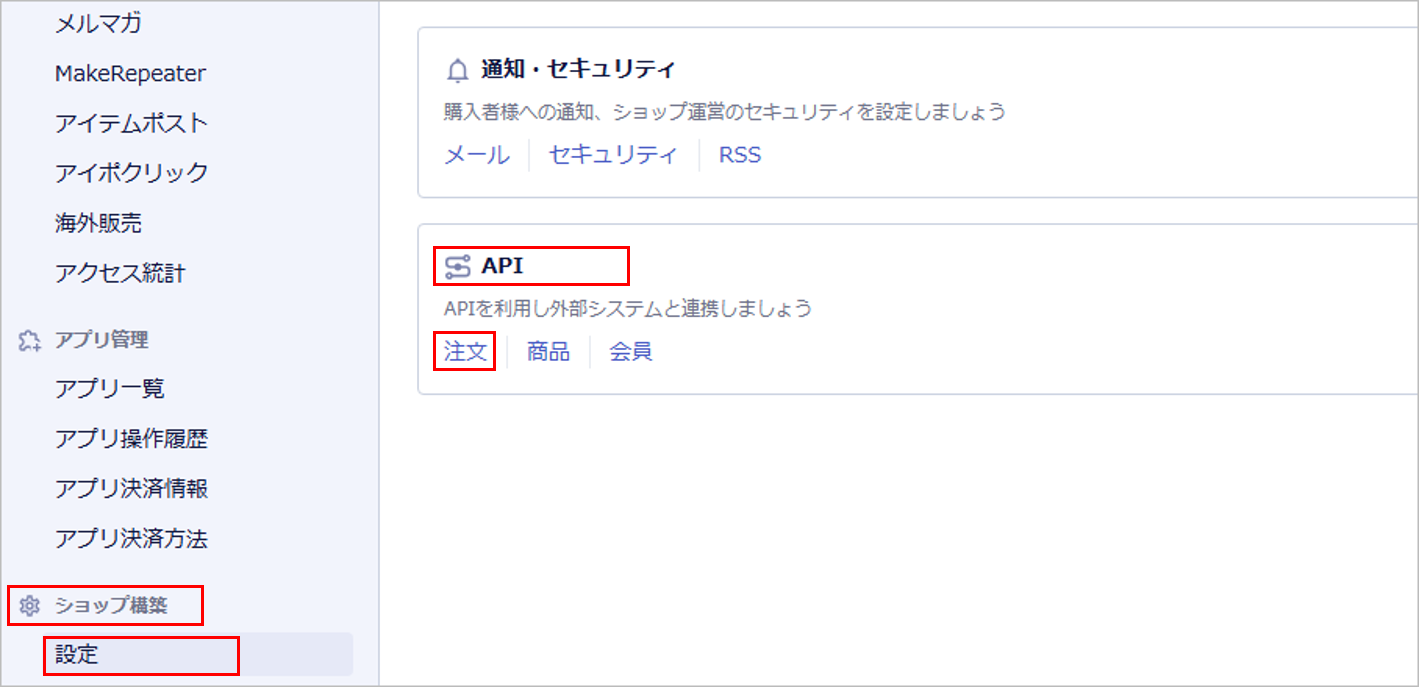Open アイポクリック from the sidebar
1419x687 pixels.
[131, 172]
